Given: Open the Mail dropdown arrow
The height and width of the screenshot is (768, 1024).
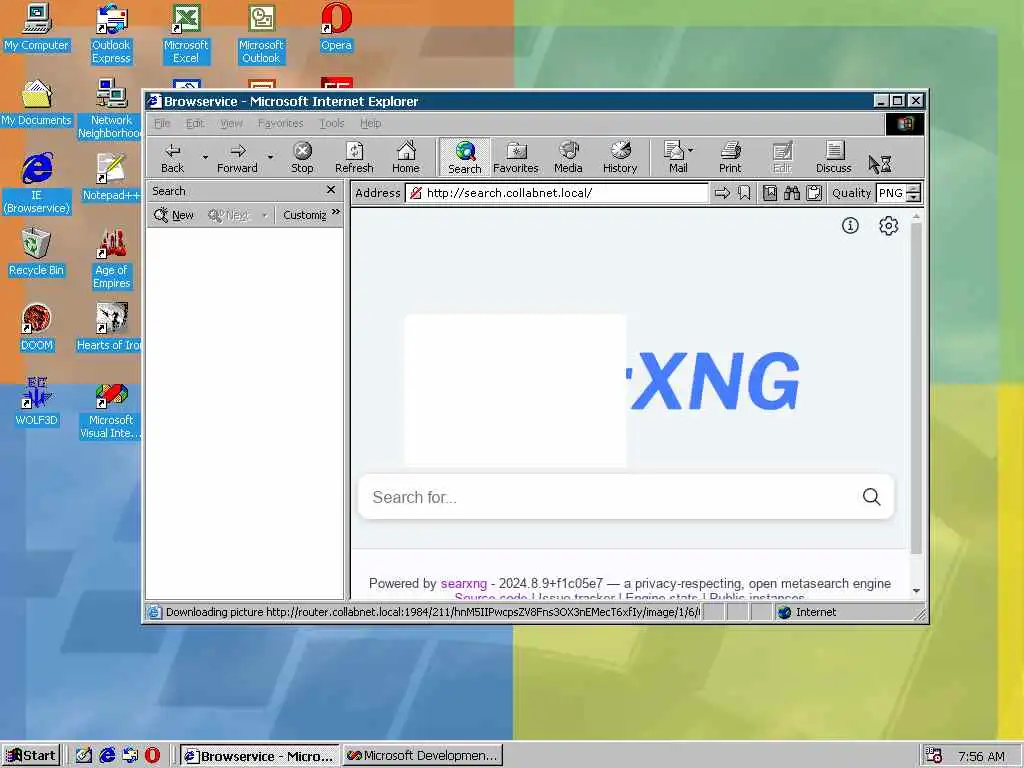Looking at the screenshot, I should tap(691, 150).
